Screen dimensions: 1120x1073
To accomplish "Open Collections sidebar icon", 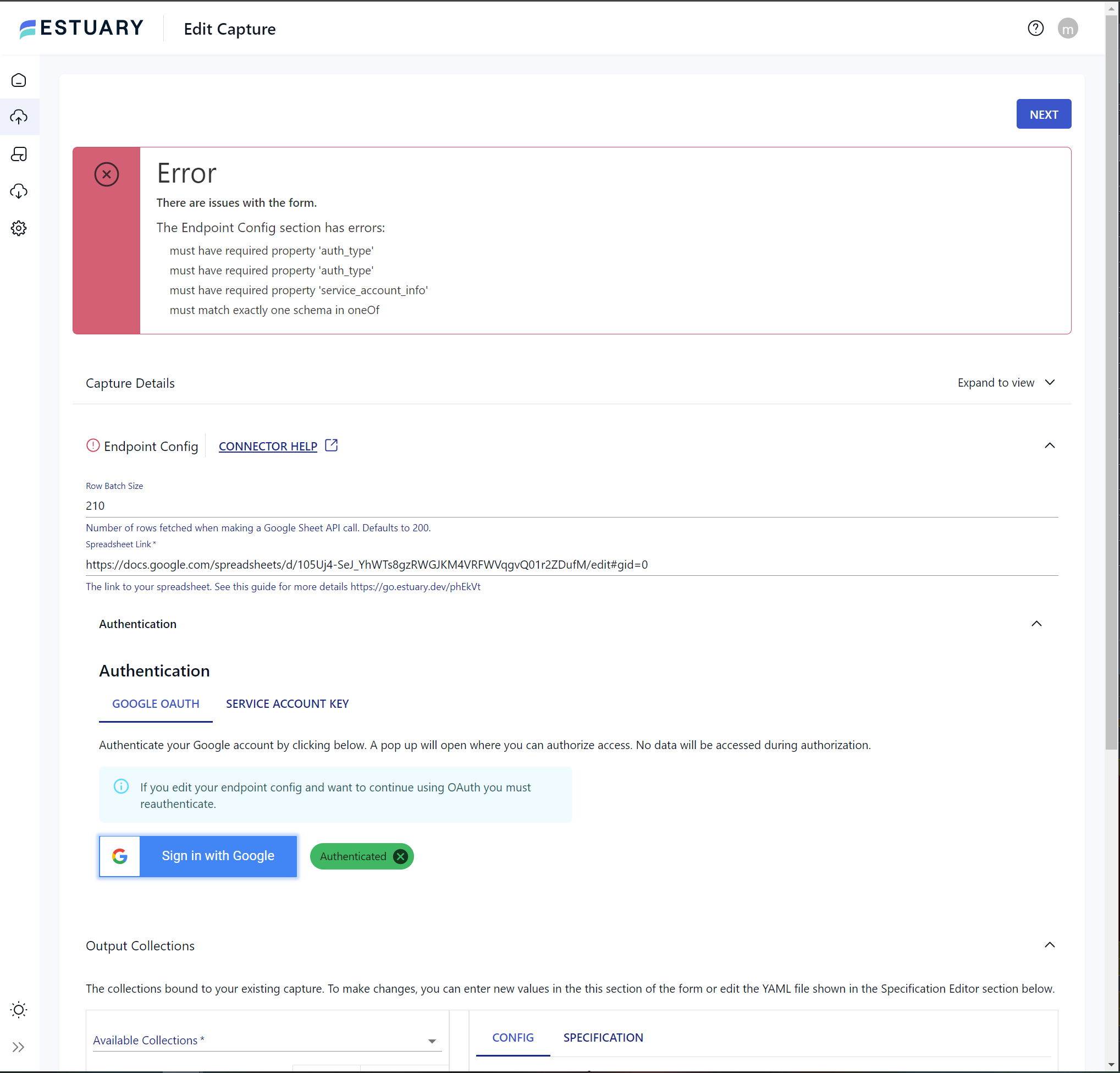I will click(x=19, y=155).
